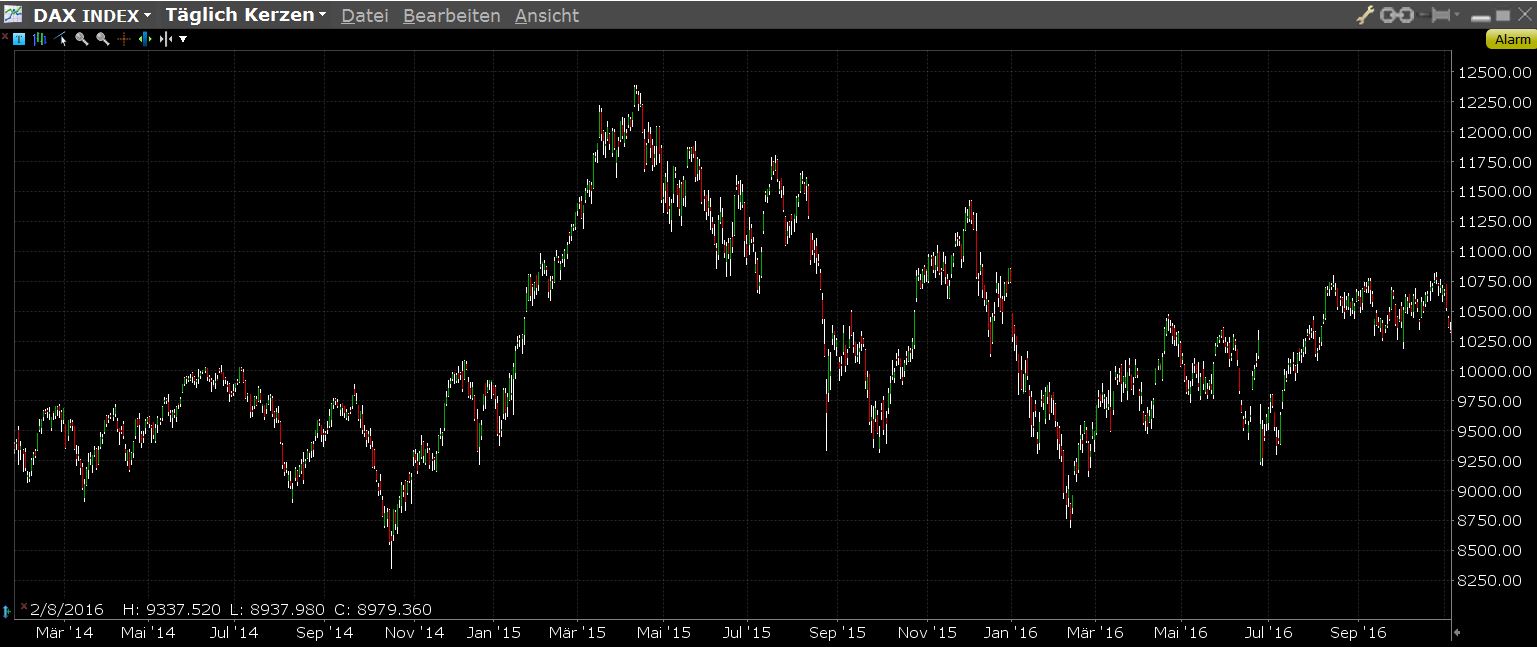Click the first magnifier zoom icon
This screenshot has width=1537, height=647.
pos(82,39)
